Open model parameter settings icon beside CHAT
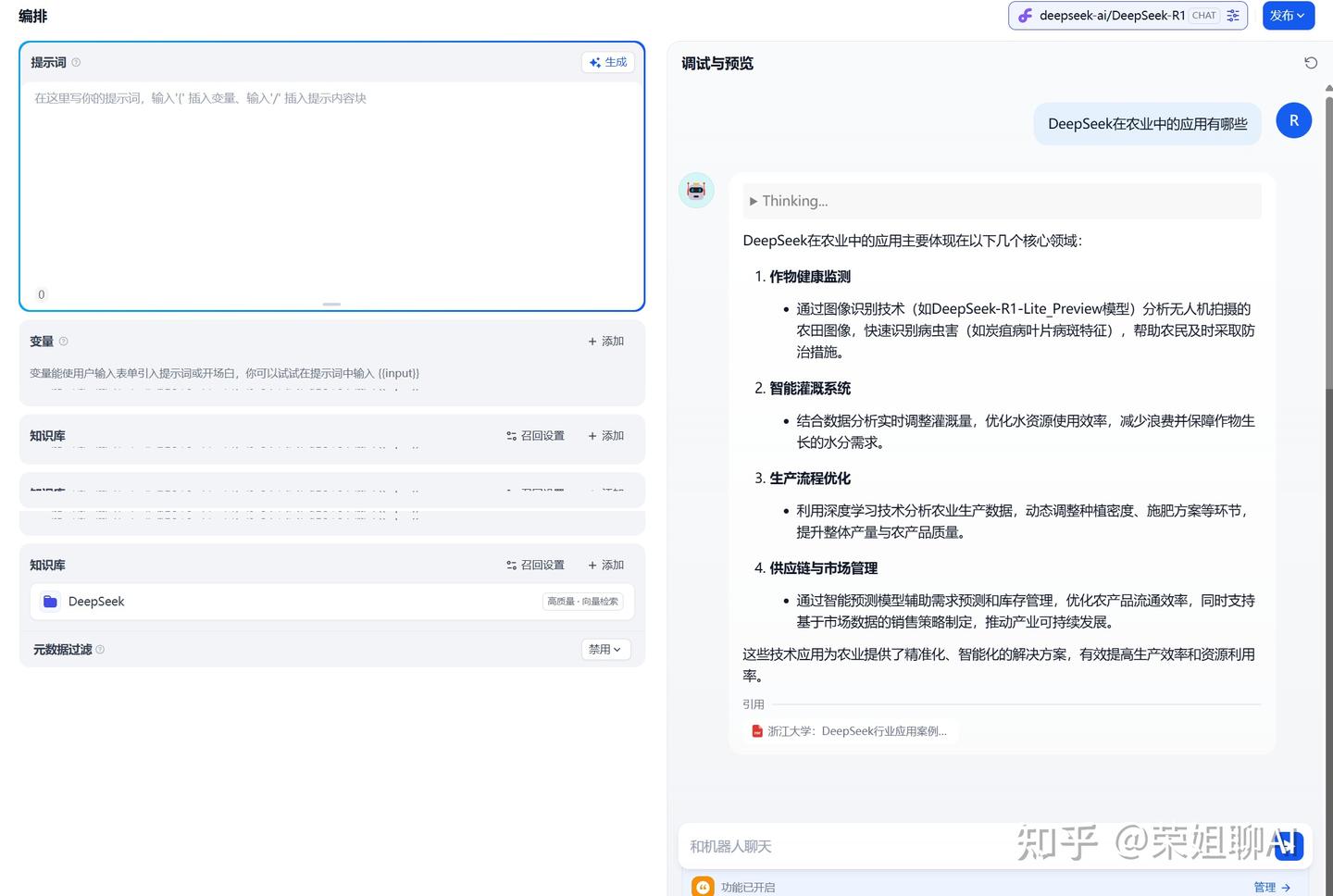1333x896 pixels. (x=1233, y=16)
